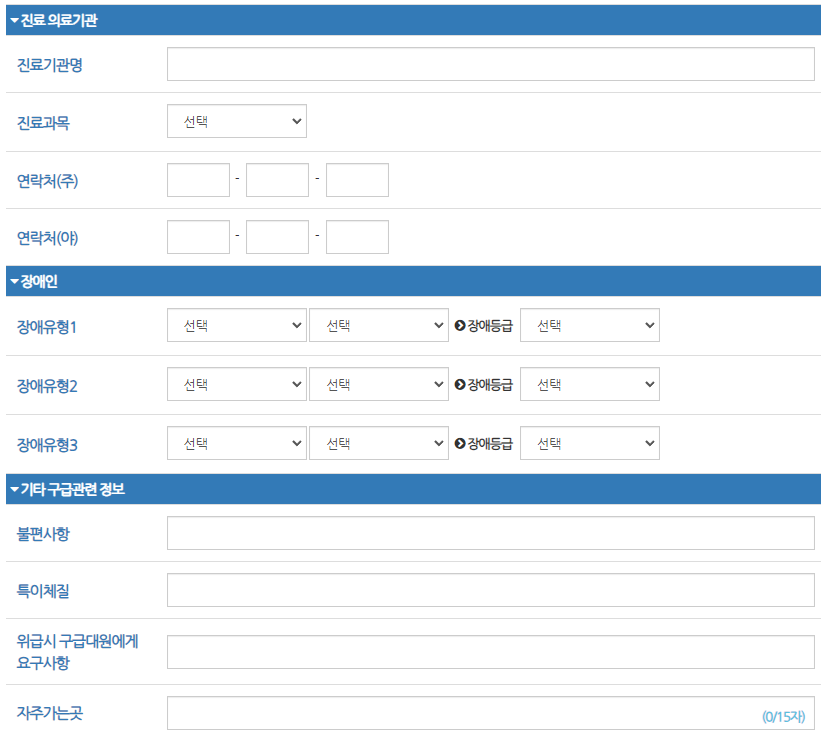Click the 진료기관명 label
Image resolution: width=821 pixels, height=737 pixels.
click(x=50, y=65)
